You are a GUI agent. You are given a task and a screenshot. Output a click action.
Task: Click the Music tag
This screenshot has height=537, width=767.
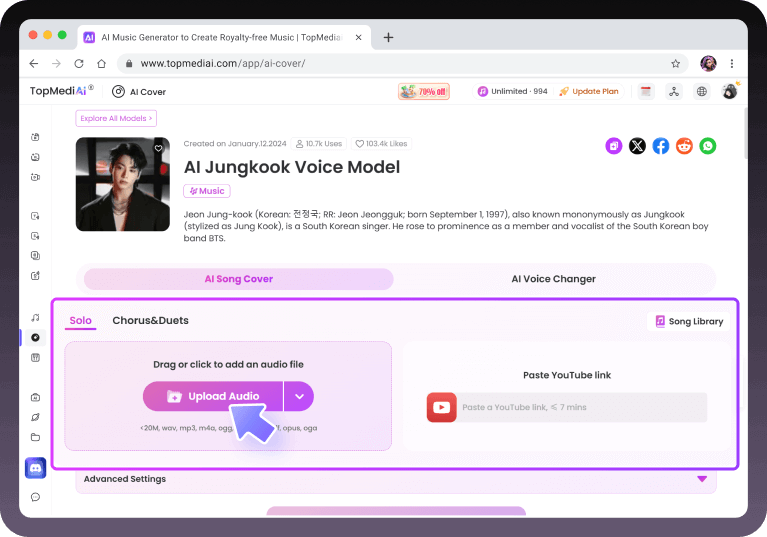click(x=207, y=191)
